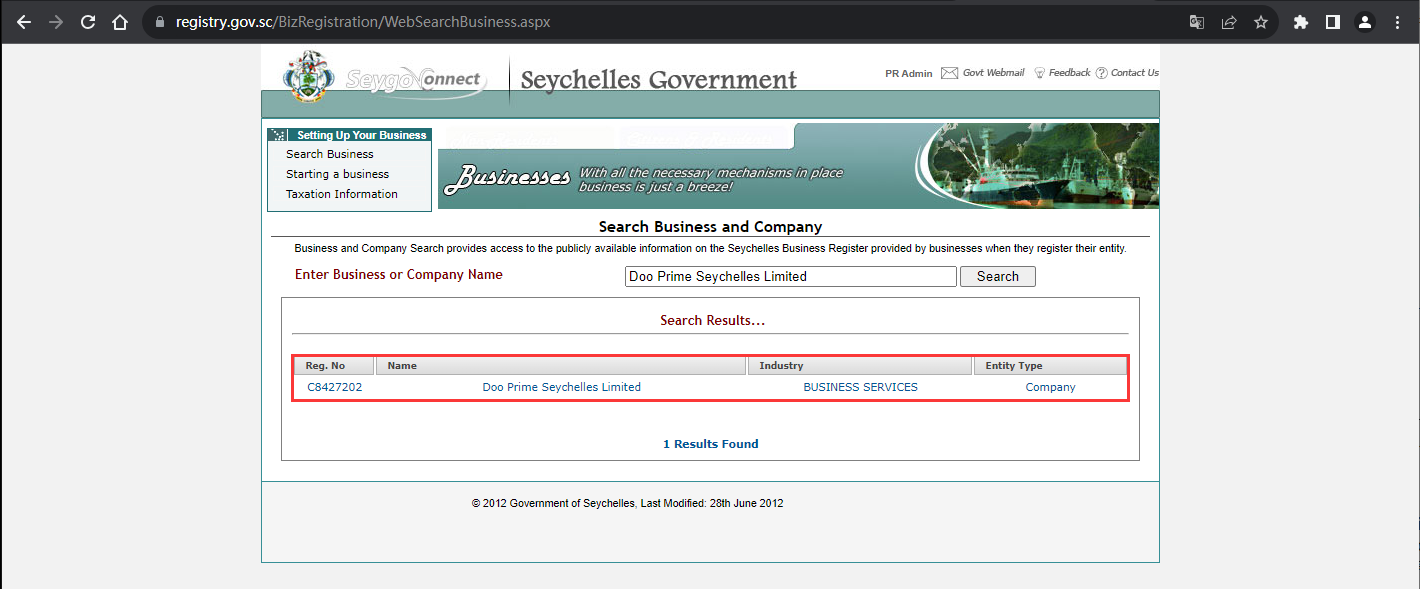This screenshot has width=1420, height=589.
Task: Open the user profile avatar
Action: tap(1365, 22)
